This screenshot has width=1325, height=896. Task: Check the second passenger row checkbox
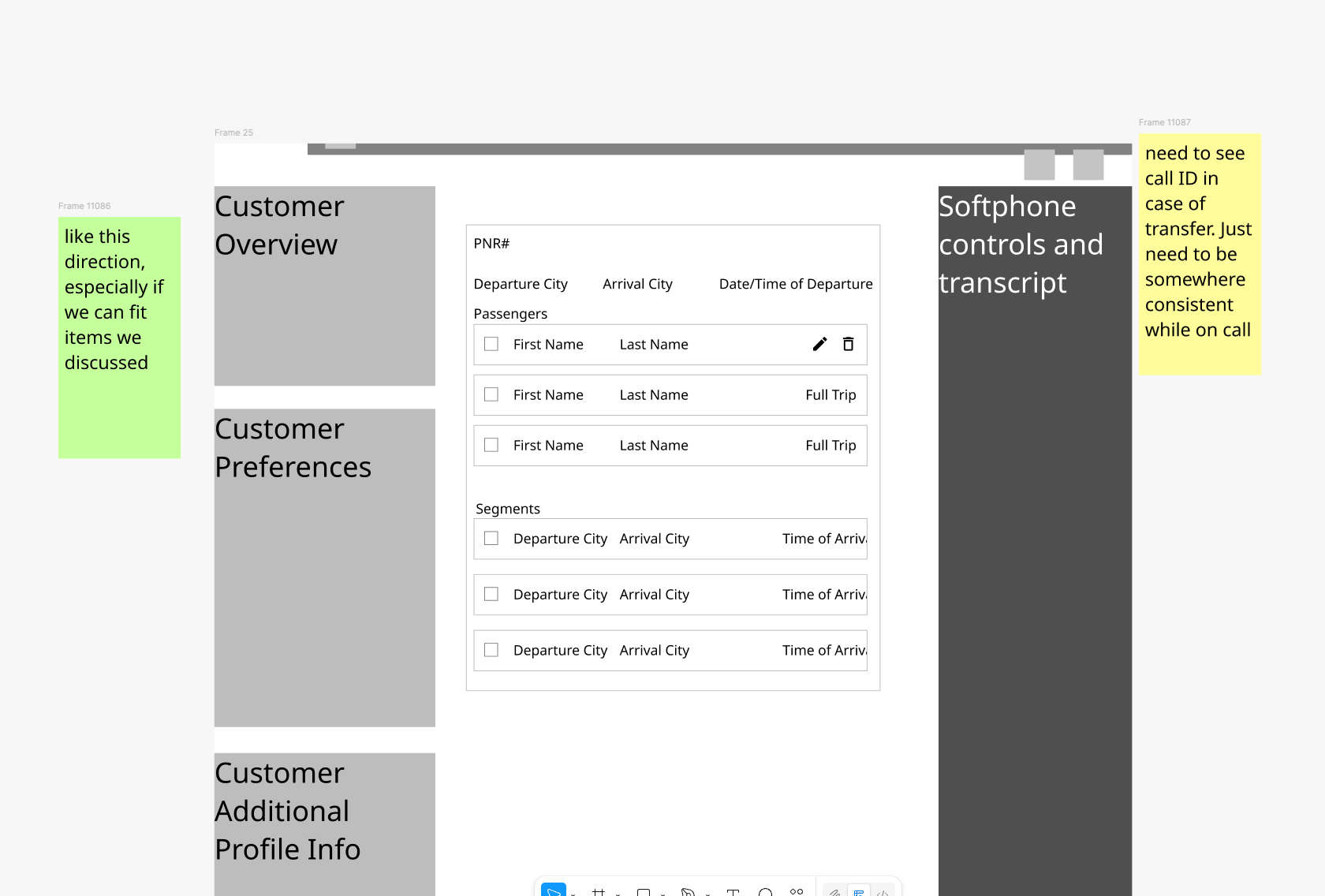(x=491, y=394)
